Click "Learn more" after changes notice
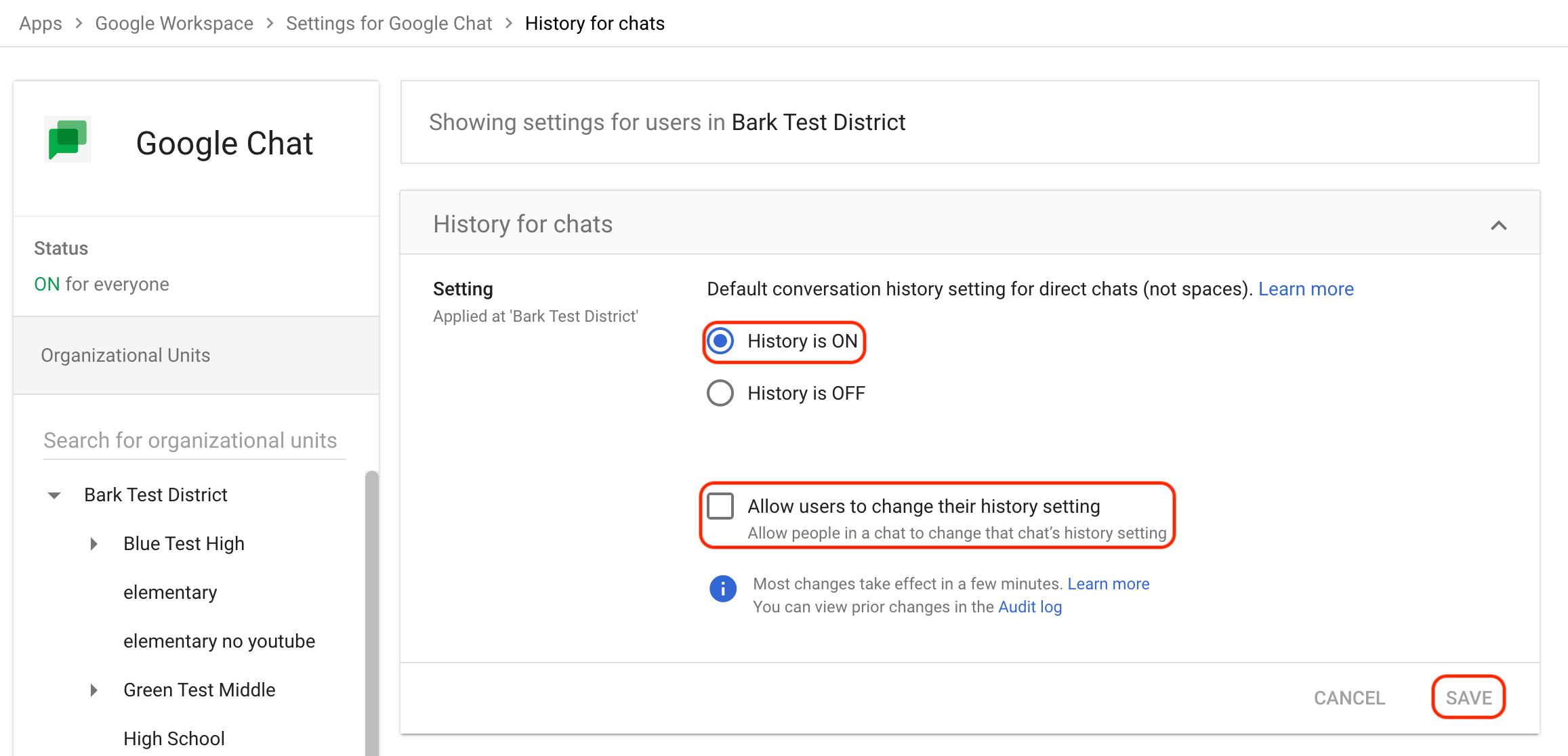This screenshot has height=756, width=1568. [1108, 583]
